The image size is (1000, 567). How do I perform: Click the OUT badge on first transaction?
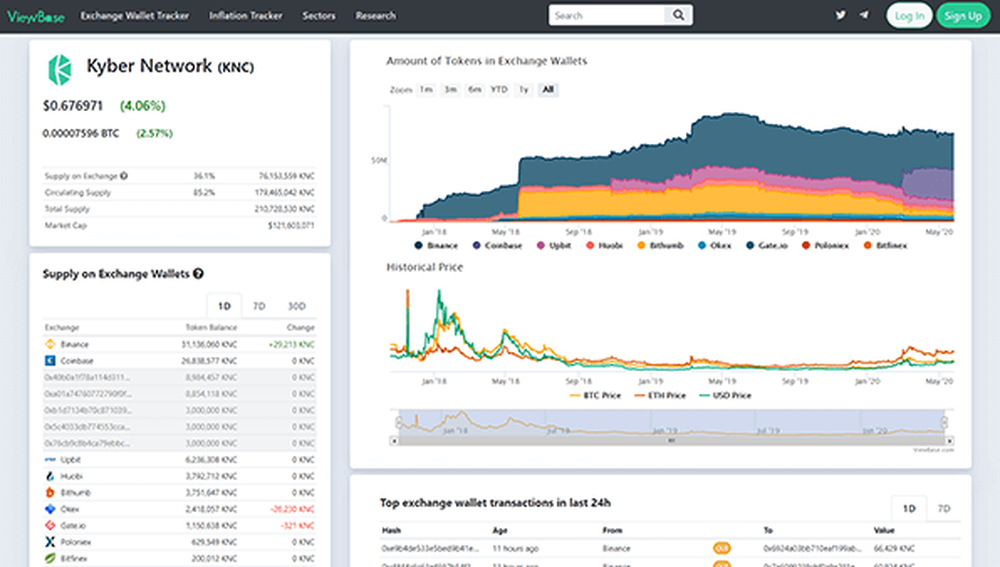tap(722, 549)
